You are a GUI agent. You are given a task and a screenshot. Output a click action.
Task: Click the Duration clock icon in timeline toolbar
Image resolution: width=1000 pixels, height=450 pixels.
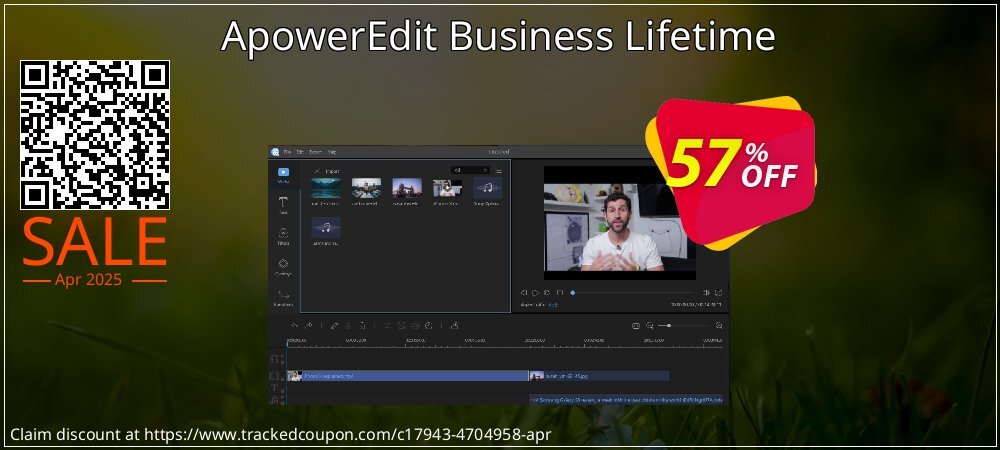429,326
